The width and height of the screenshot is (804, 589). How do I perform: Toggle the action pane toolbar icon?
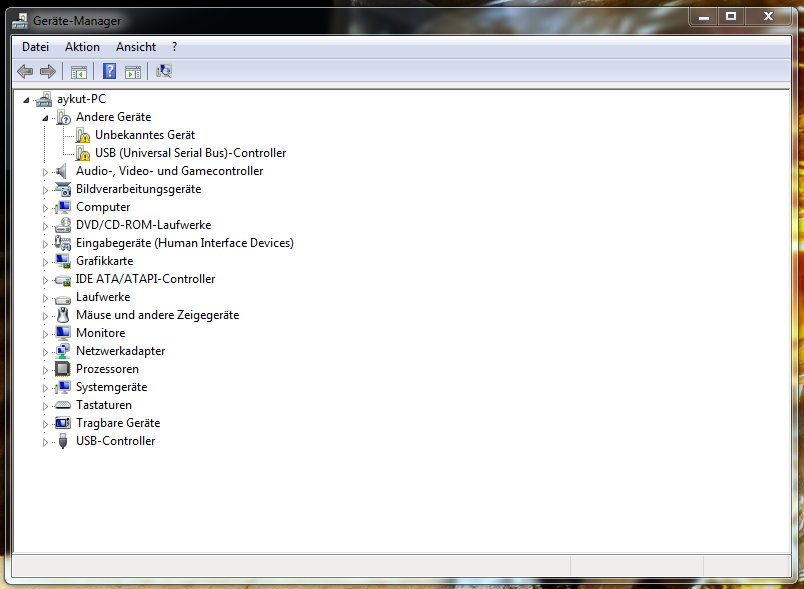point(133,72)
